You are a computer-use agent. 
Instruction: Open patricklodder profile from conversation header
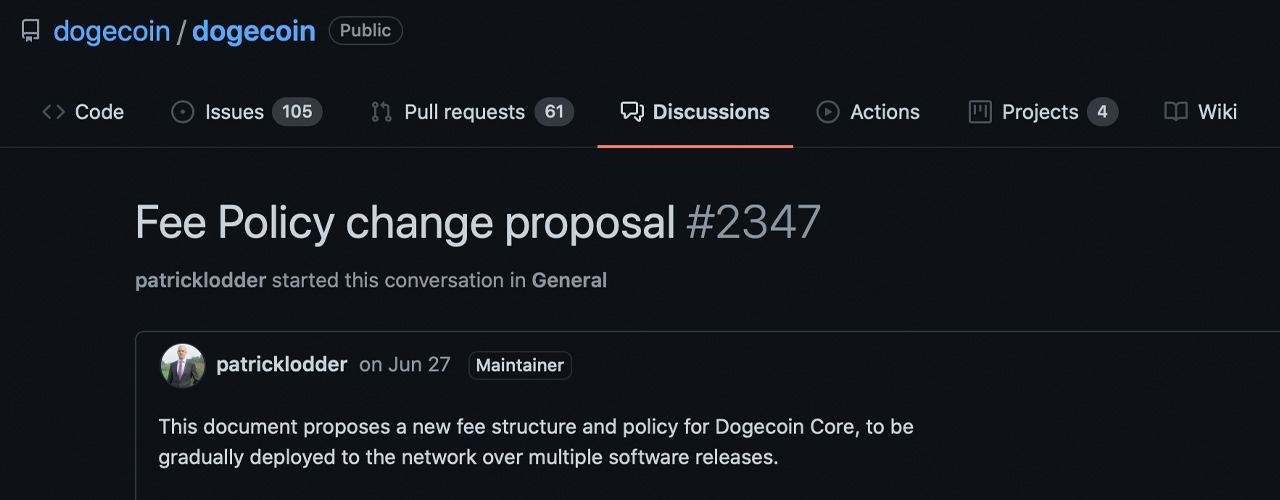pyautogui.click(x=200, y=280)
